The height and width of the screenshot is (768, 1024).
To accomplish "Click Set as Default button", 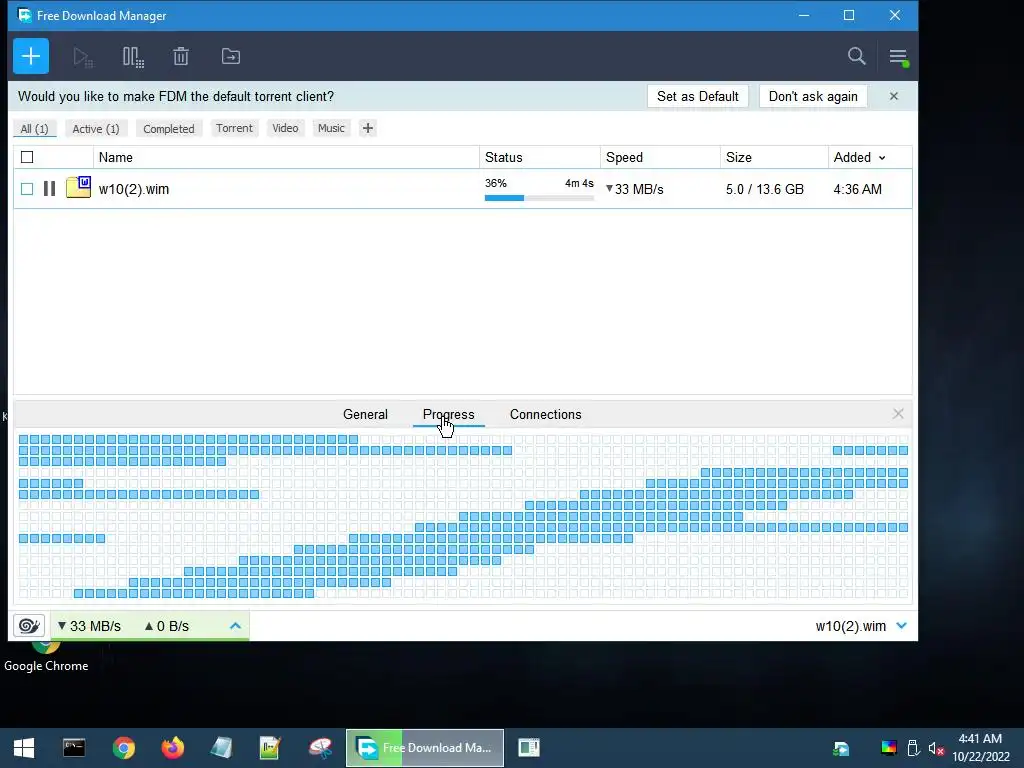I will (697, 96).
